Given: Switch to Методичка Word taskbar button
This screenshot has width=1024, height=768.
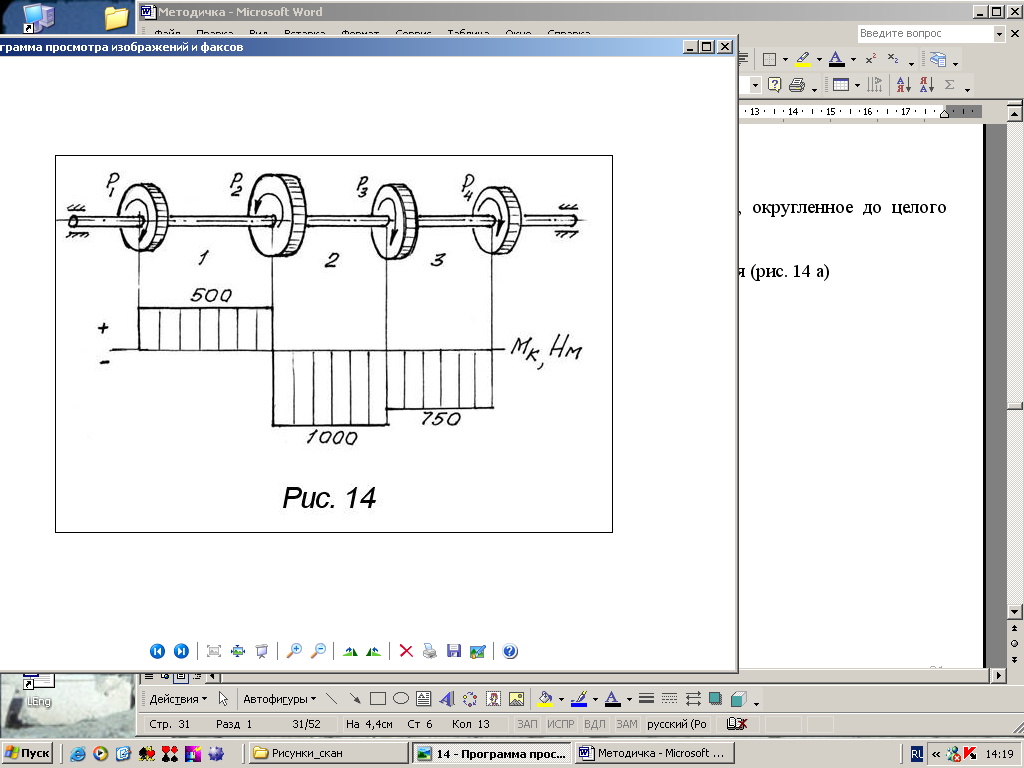Looking at the screenshot, I should tap(655, 753).
